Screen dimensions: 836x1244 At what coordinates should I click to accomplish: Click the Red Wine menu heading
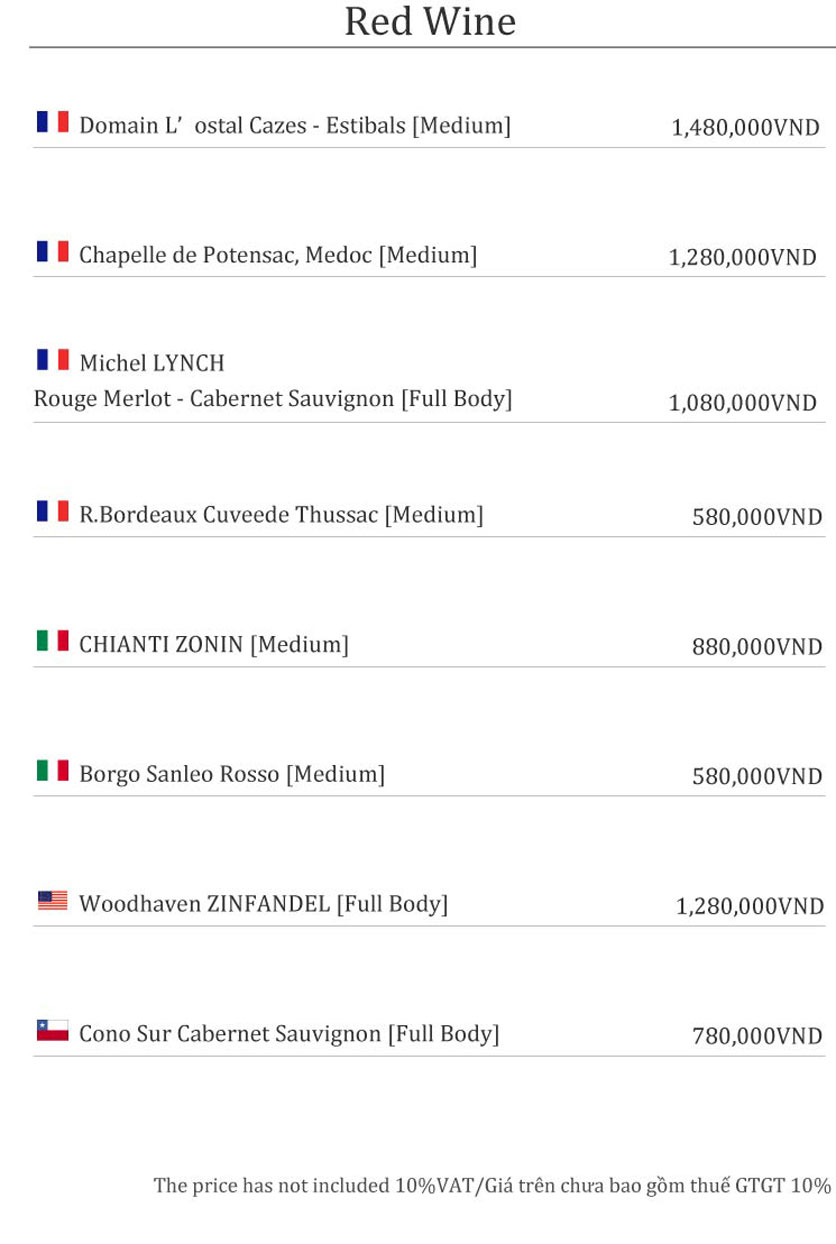(430, 21)
